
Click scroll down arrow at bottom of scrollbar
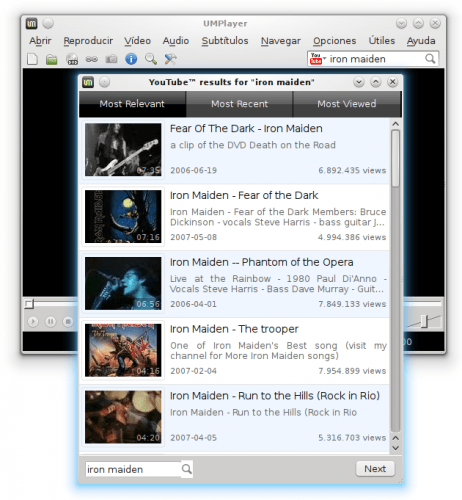click(395, 448)
